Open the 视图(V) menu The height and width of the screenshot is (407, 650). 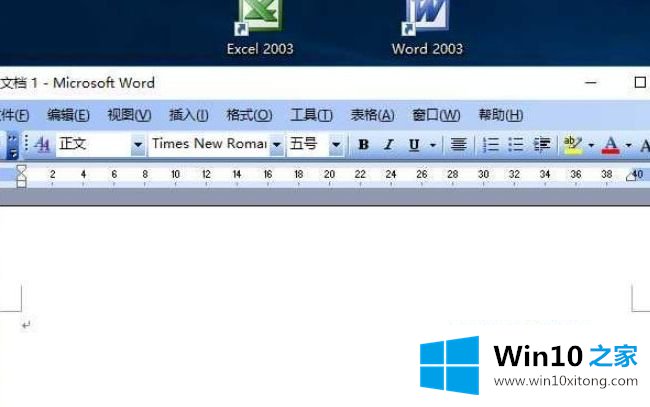(129, 115)
